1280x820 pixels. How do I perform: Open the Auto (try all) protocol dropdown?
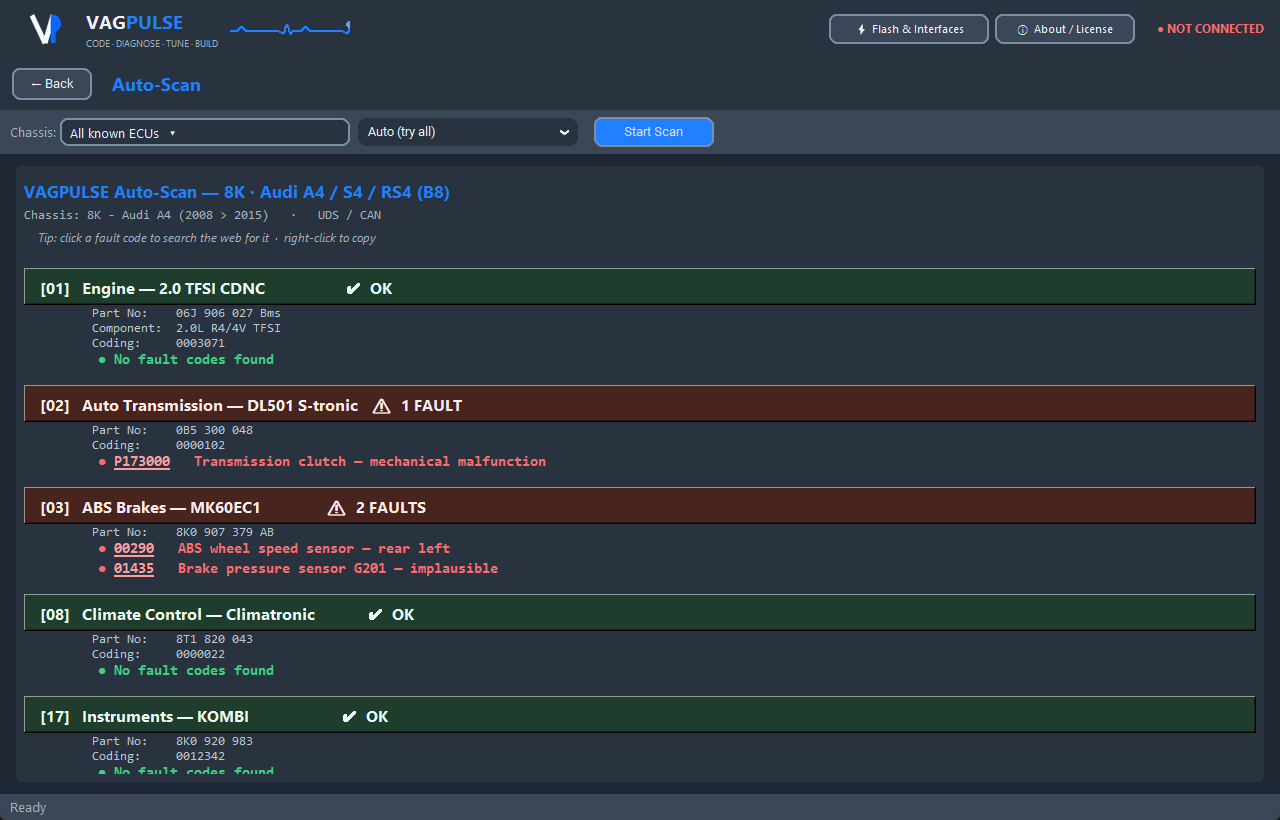468,132
